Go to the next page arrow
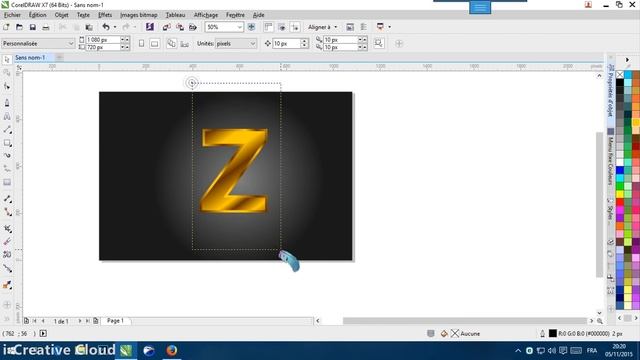The image size is (640, 360). [x=80, y=321]
